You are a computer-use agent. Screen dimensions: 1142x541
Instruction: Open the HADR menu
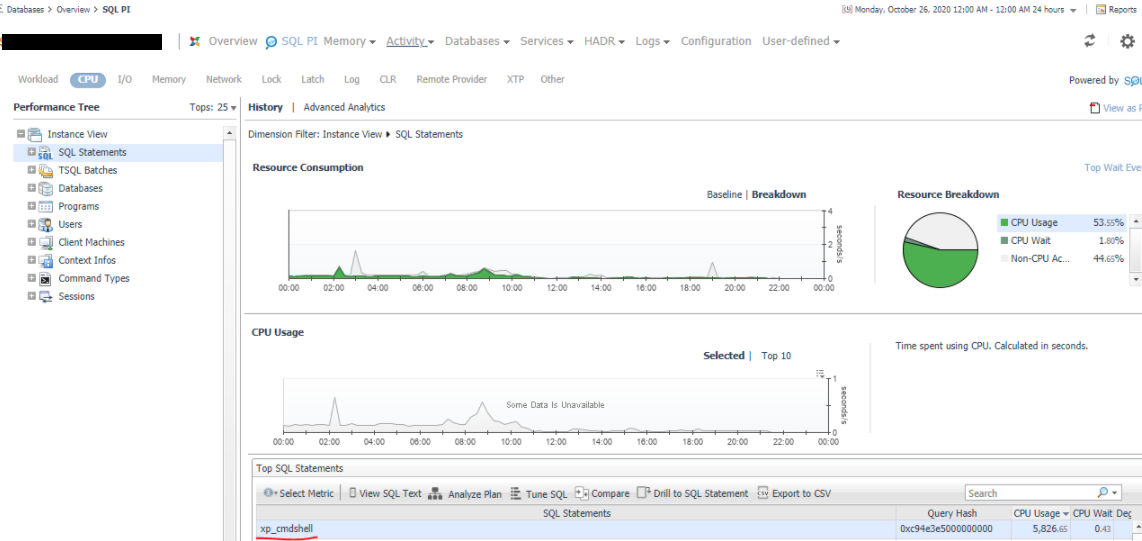tap(604, 41)
